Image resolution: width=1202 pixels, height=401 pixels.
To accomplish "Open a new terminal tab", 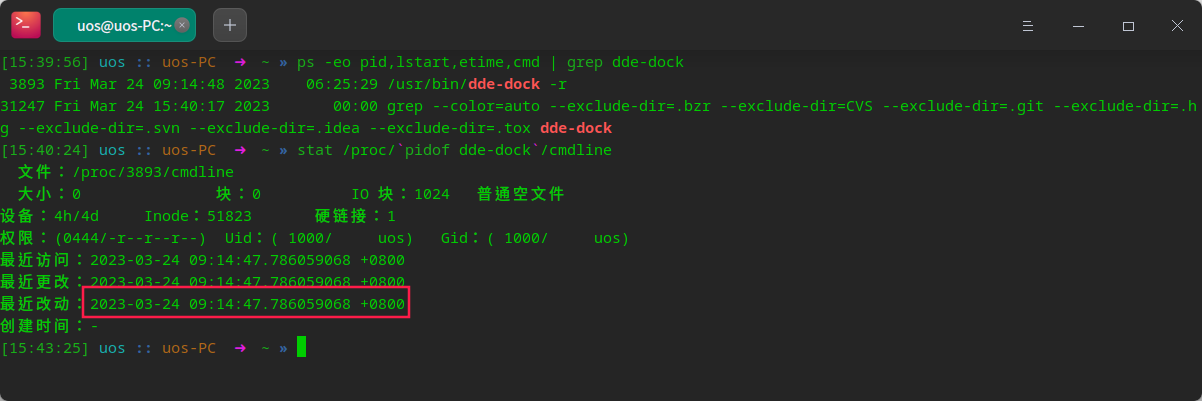I will (229, 25).
